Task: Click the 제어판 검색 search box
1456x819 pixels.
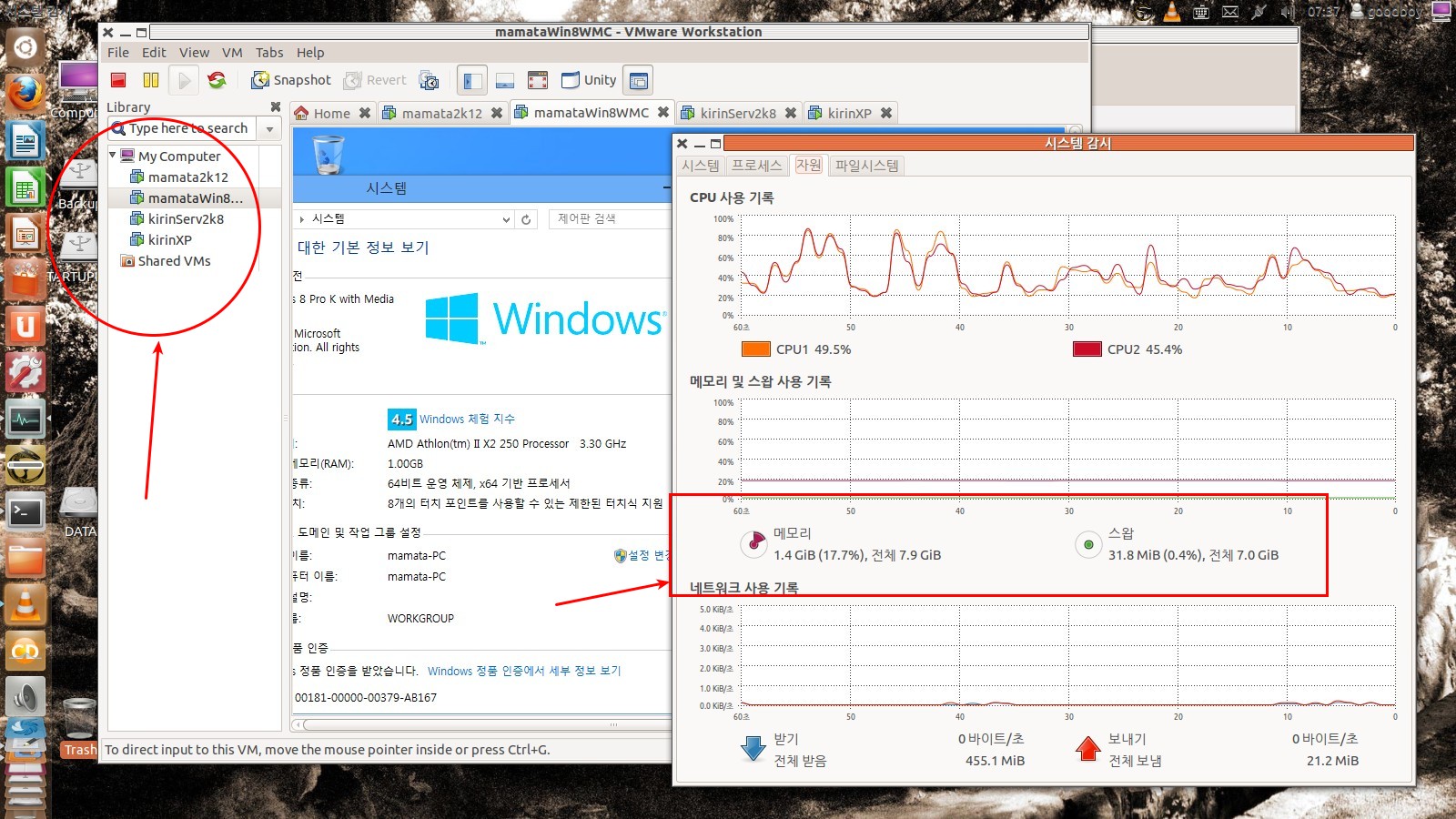Action: click(610, 219)
